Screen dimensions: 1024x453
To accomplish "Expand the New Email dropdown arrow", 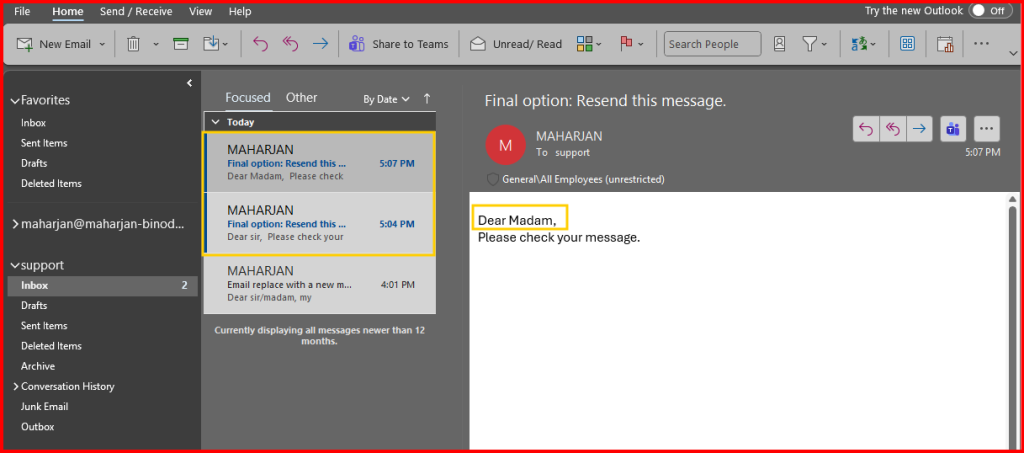I will coord(103,44).
